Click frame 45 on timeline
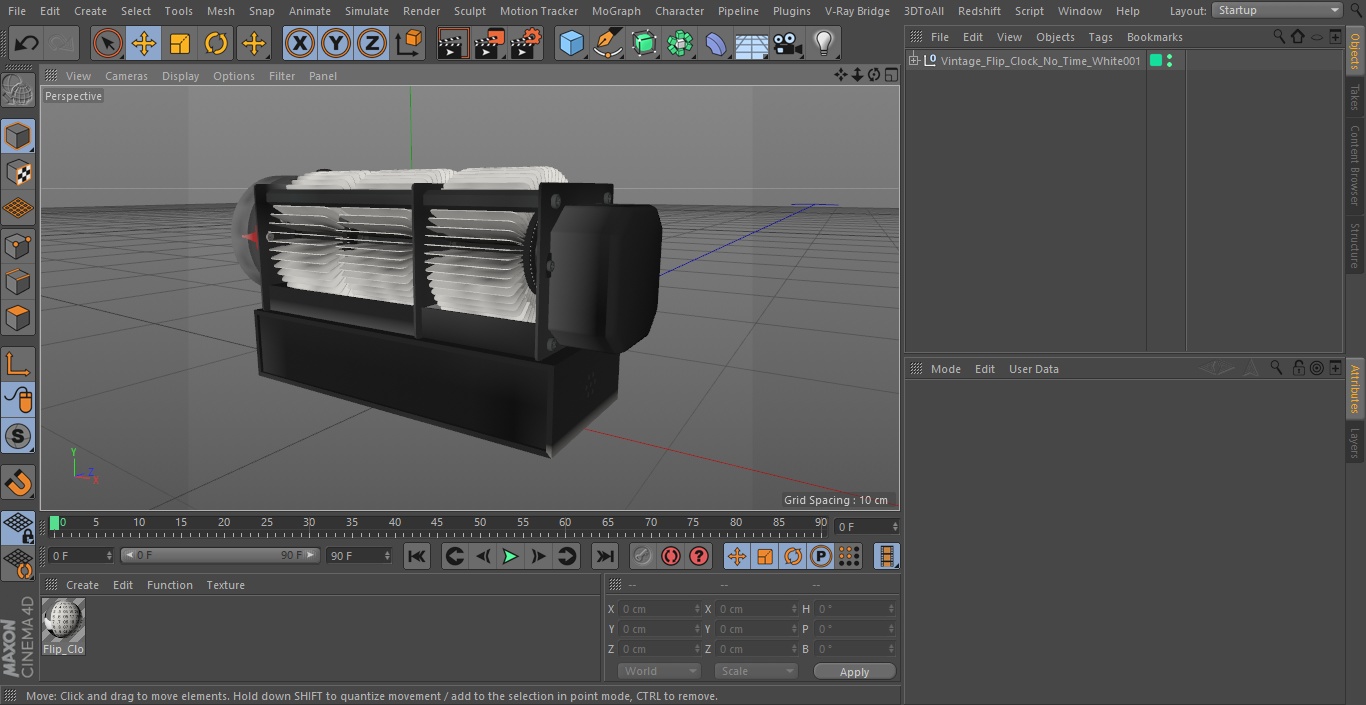Screen dimensions: 1366x705 tap(437, 523)
